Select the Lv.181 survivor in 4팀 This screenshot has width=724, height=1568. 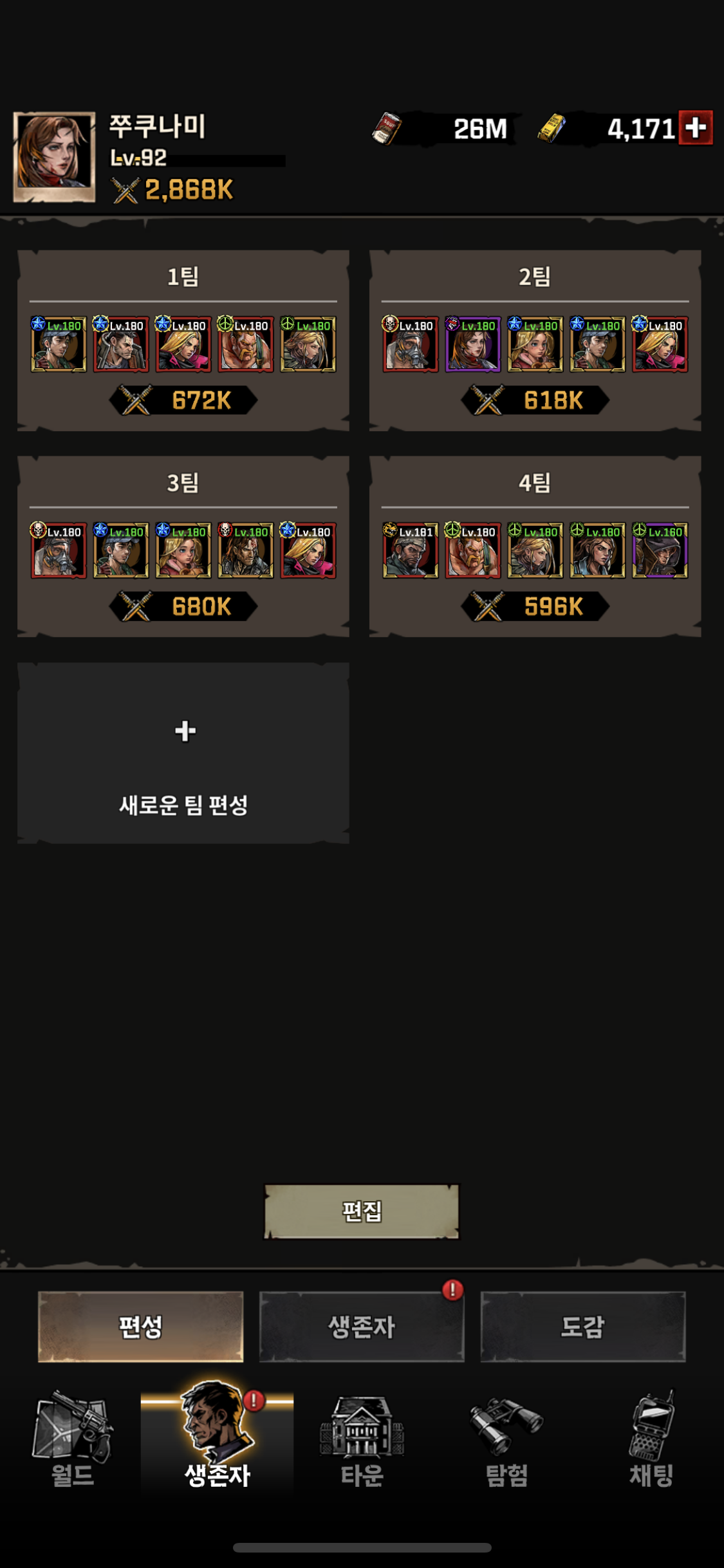pos(411,550)
